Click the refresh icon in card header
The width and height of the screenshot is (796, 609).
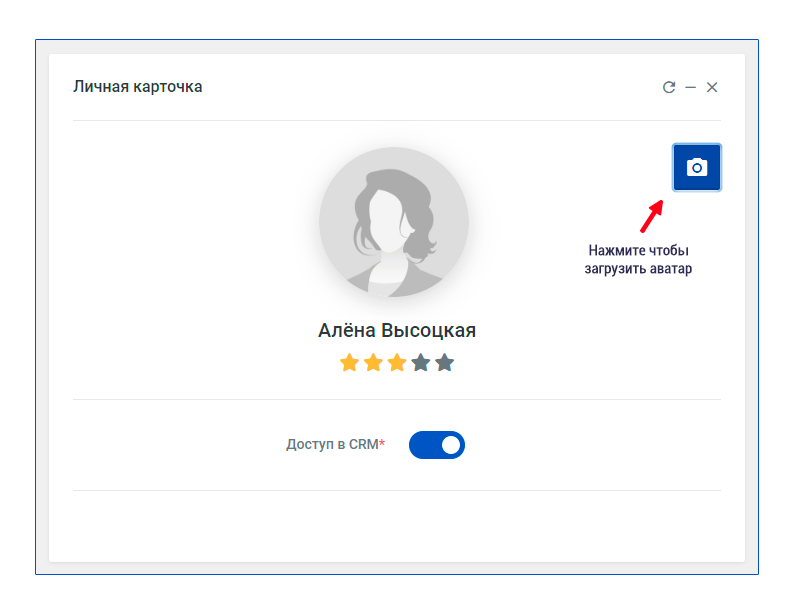(x=669, y=87)
